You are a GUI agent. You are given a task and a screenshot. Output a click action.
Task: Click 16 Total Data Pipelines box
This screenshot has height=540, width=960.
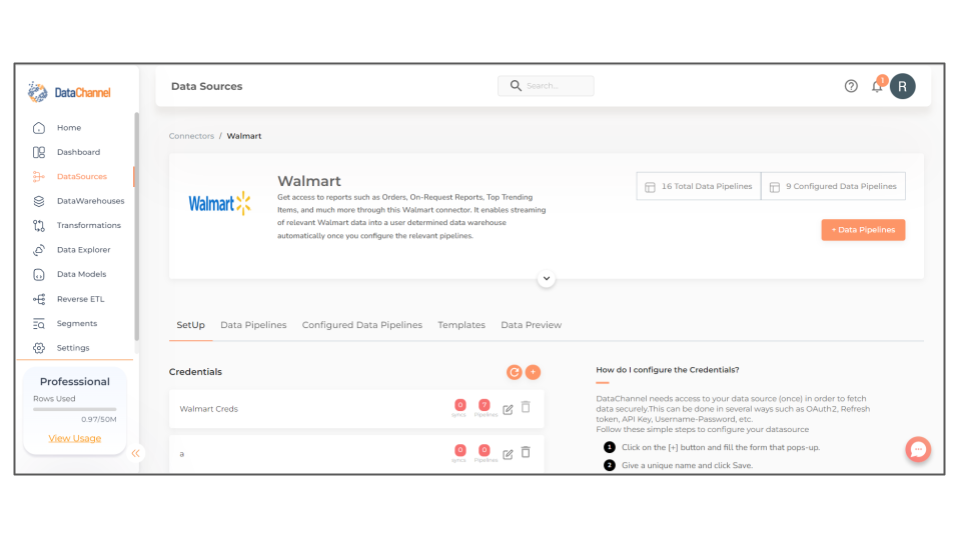coord(699,186)
